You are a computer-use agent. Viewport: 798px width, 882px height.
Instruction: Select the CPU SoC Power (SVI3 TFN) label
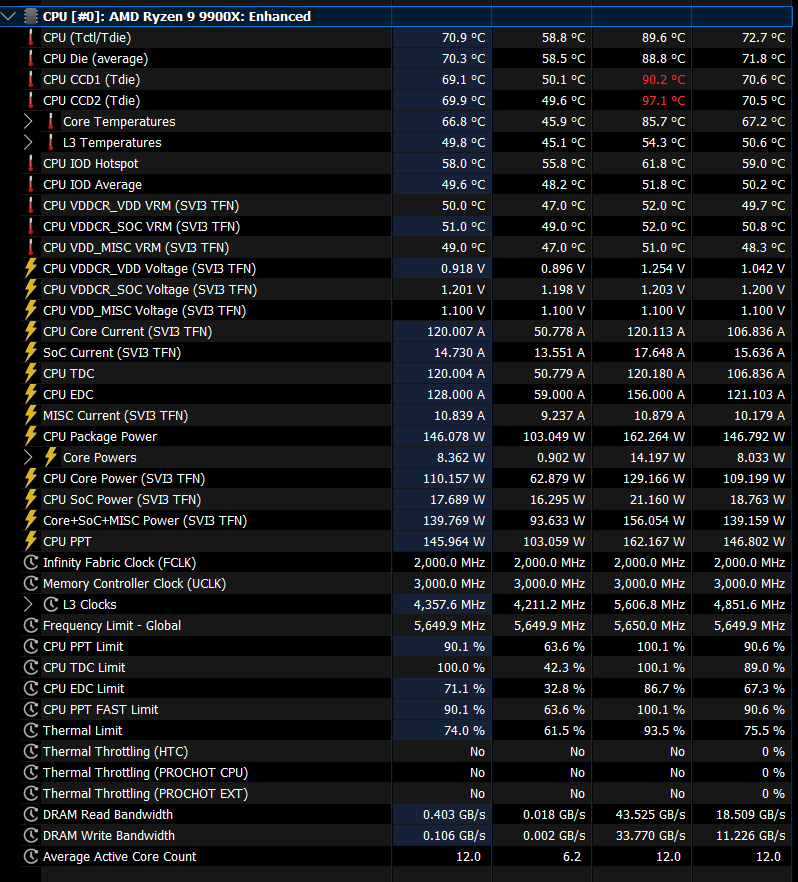point(122,500)
